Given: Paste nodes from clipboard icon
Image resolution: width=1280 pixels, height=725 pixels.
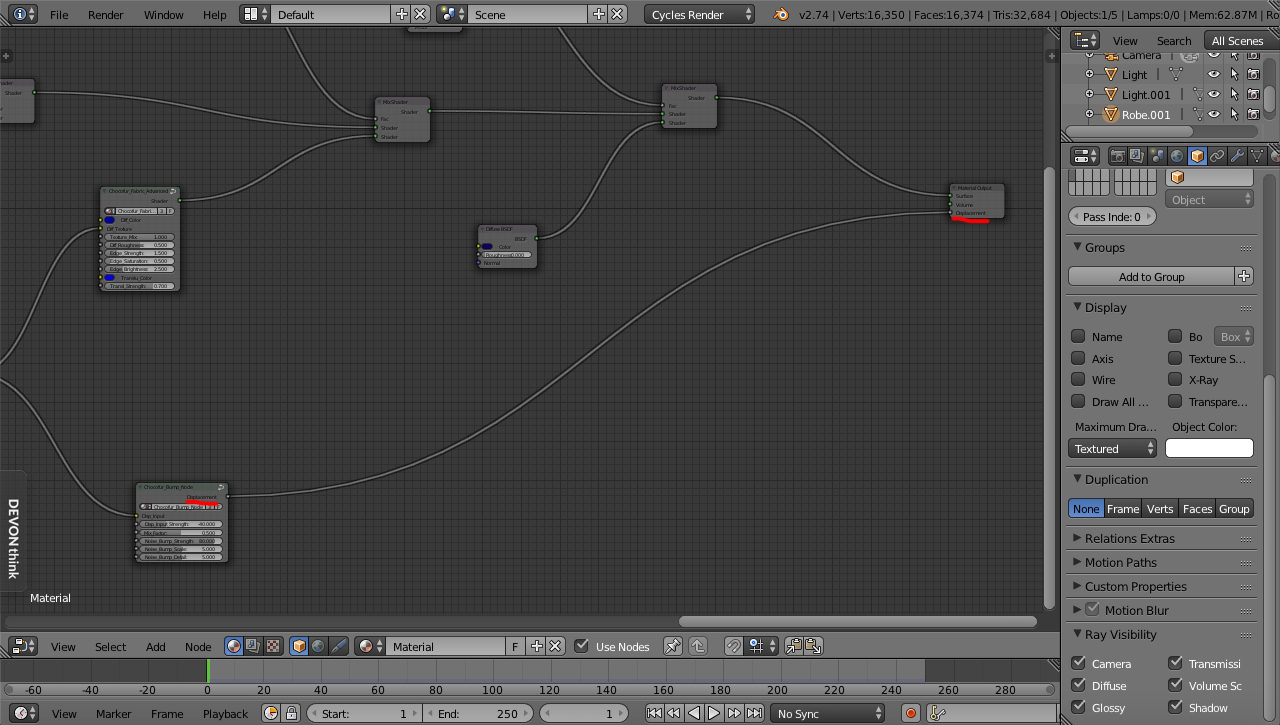Looking at the screenshot, I should pos(813,646).
